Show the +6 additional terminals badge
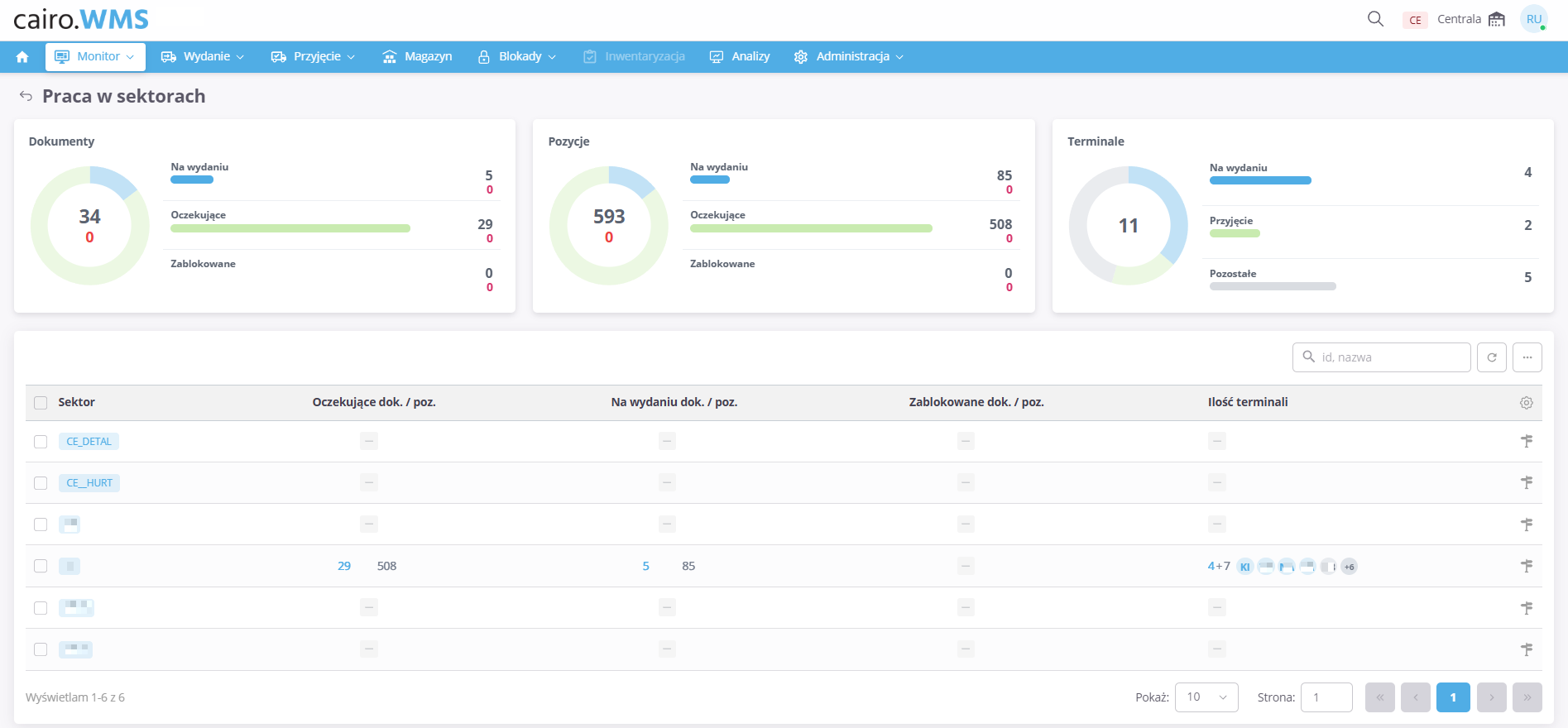 point(1349,567)
